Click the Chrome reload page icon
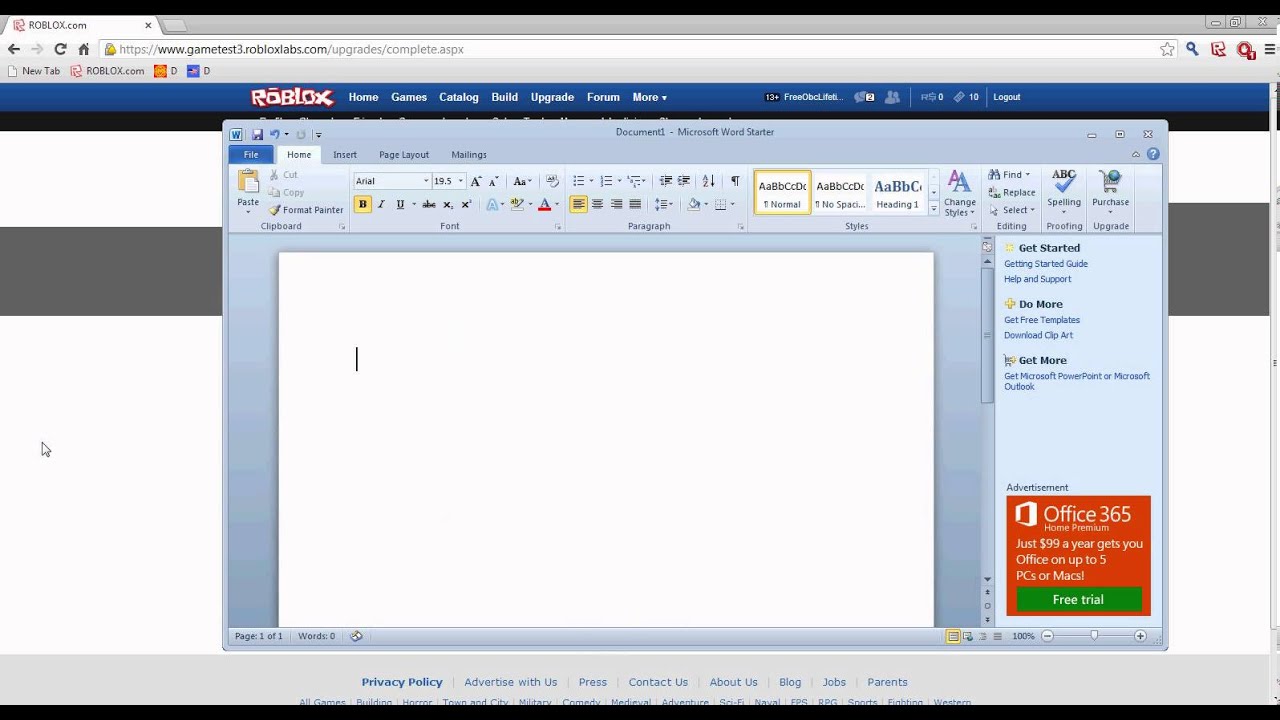 (60, 49)
